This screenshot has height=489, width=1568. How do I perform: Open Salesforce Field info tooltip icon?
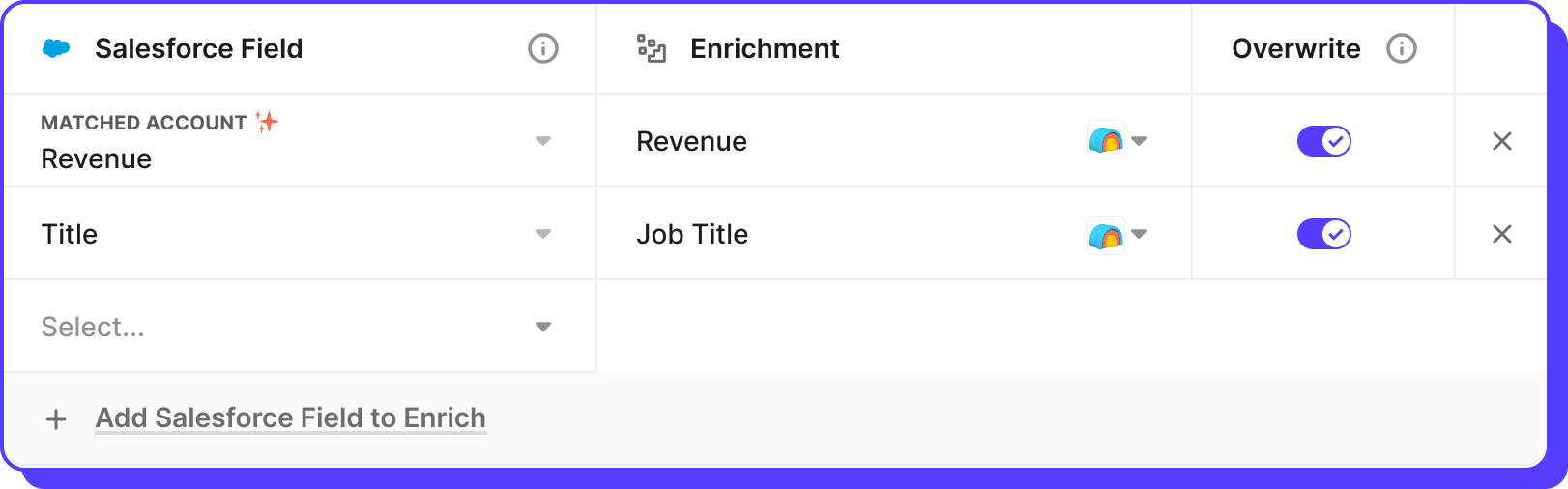click(x=543, y=48)
